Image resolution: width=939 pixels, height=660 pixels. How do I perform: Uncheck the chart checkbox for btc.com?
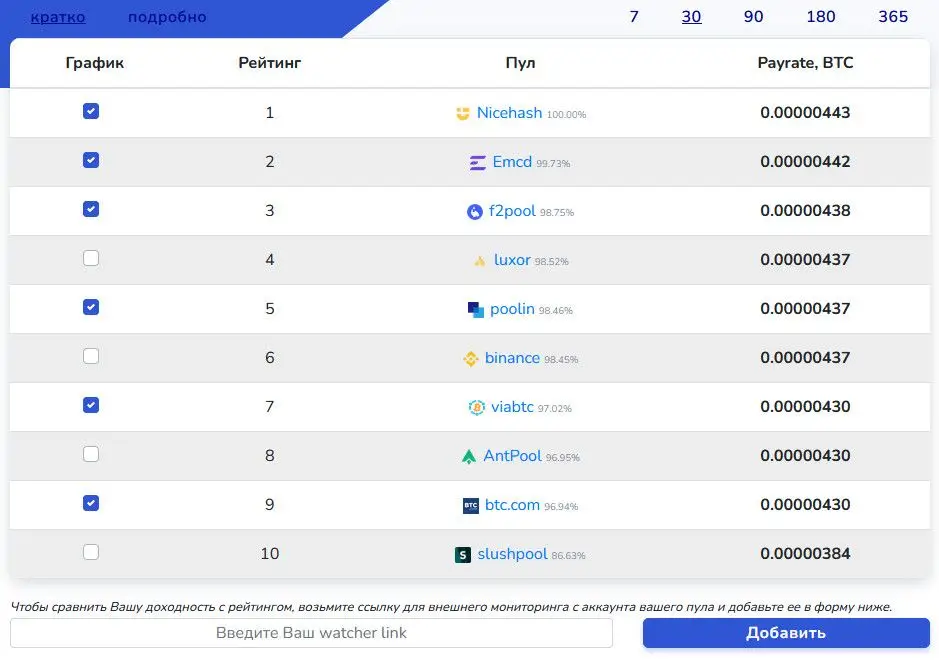[91, 504]
